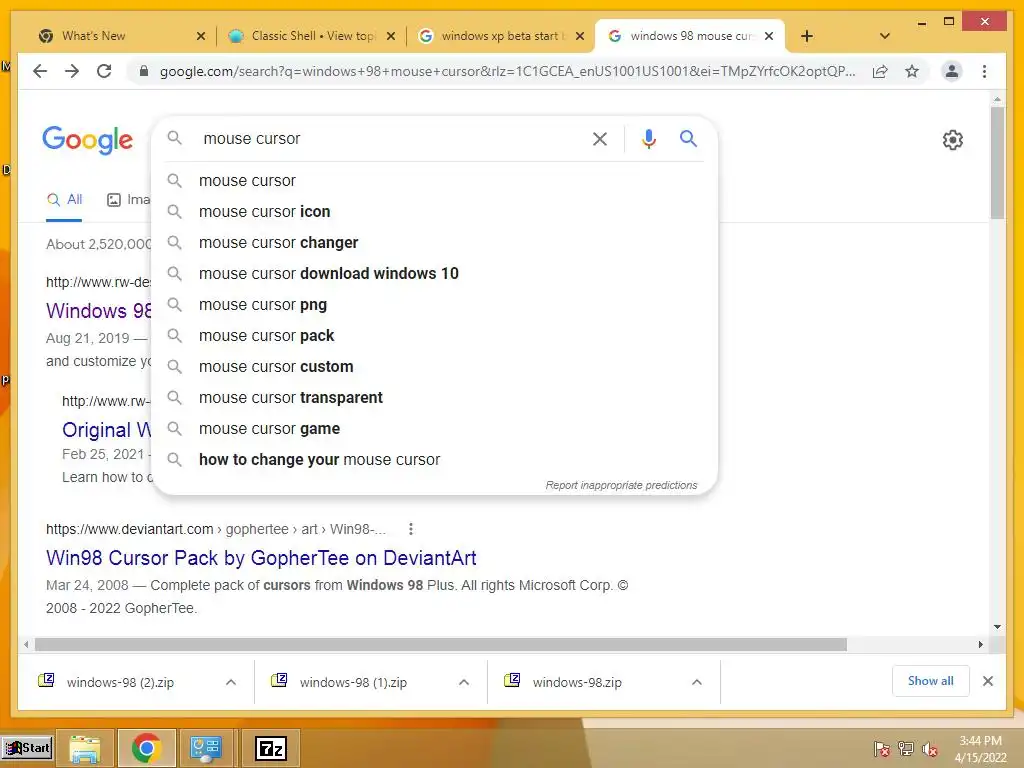Select suggestion 'mouse cursor custom'
This screenshot has height=768, width=1024.
coord(435,366)
